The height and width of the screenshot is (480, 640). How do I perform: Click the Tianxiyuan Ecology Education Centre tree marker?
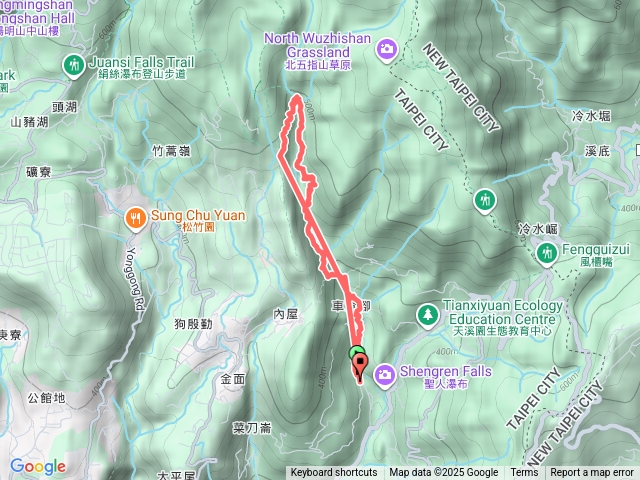tap(427, 316)
